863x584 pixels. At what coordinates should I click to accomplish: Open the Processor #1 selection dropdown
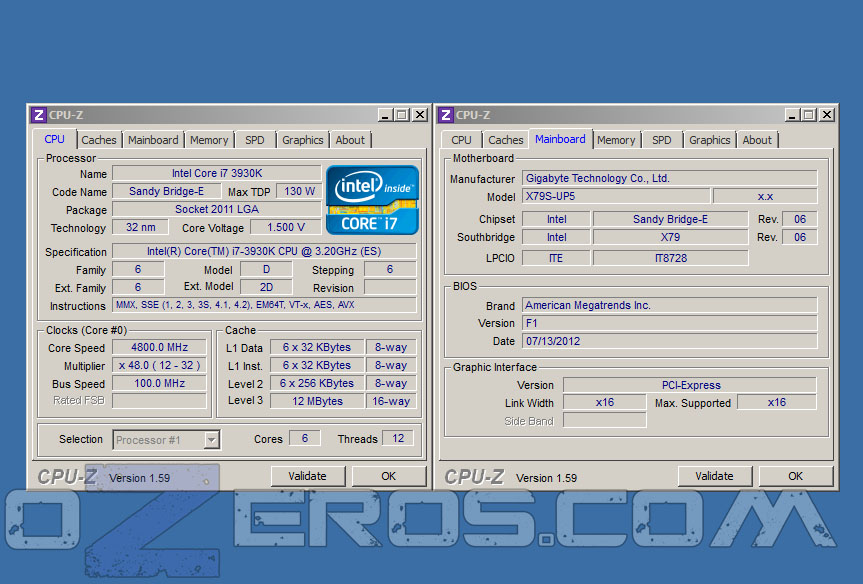click(x=167, y=440)
